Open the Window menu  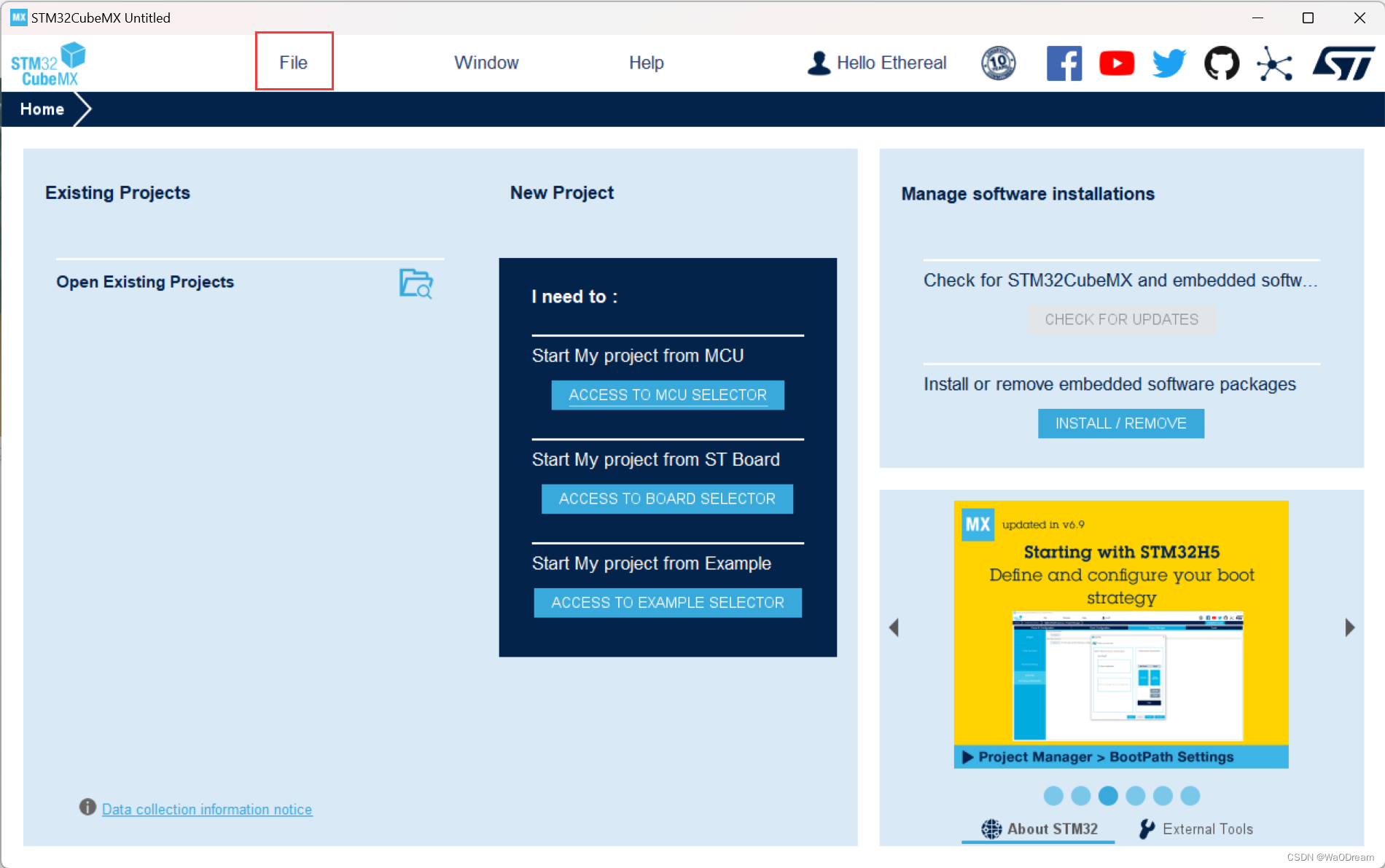486,63
